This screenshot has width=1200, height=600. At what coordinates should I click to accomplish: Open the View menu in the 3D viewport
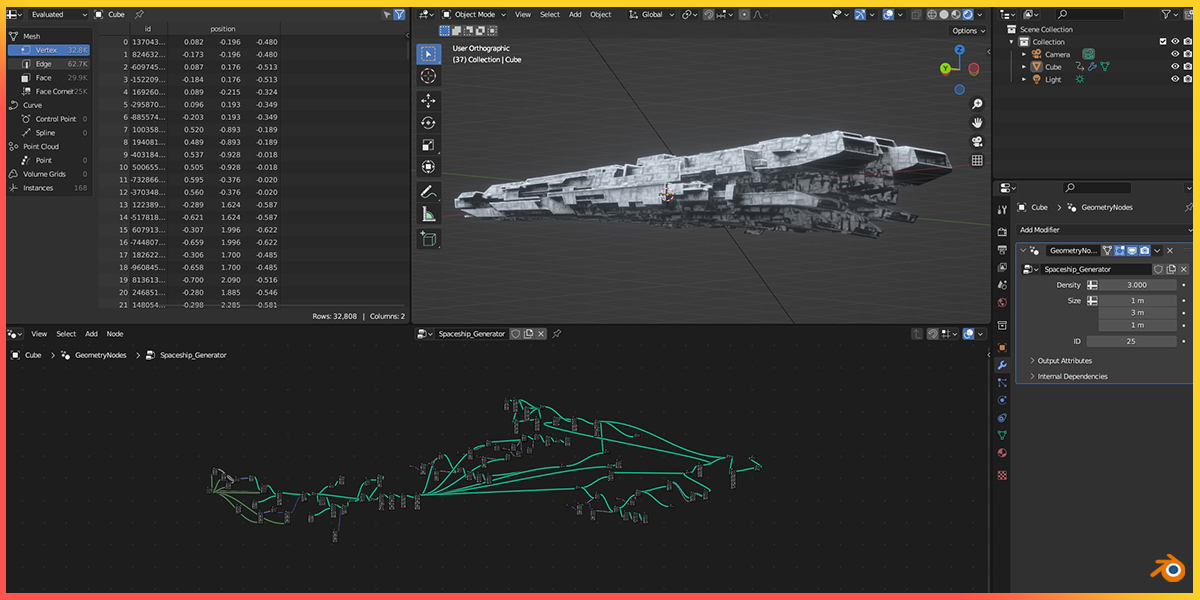coord(523,15)
